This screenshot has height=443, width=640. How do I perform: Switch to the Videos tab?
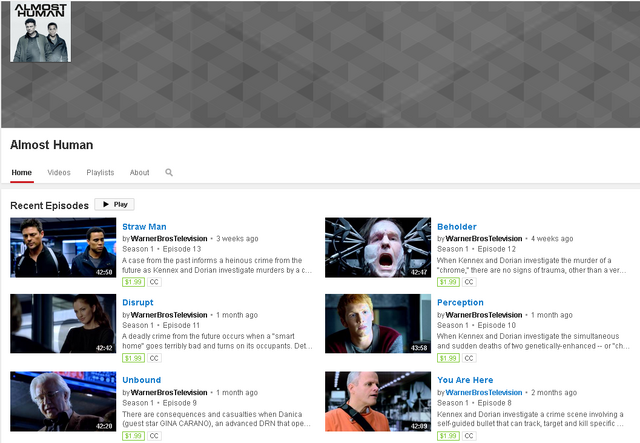coord(59,172)
